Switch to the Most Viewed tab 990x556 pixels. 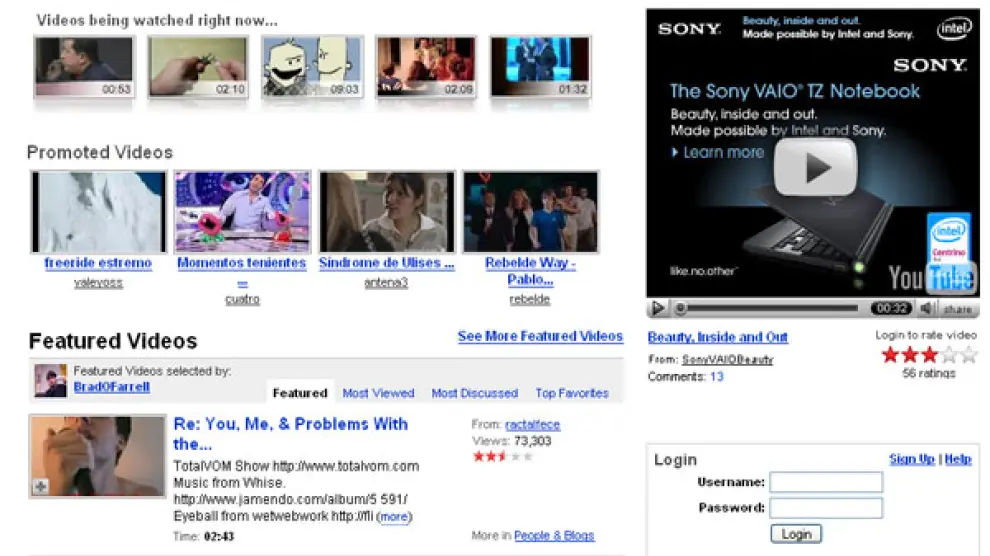(x=378, y=393)
